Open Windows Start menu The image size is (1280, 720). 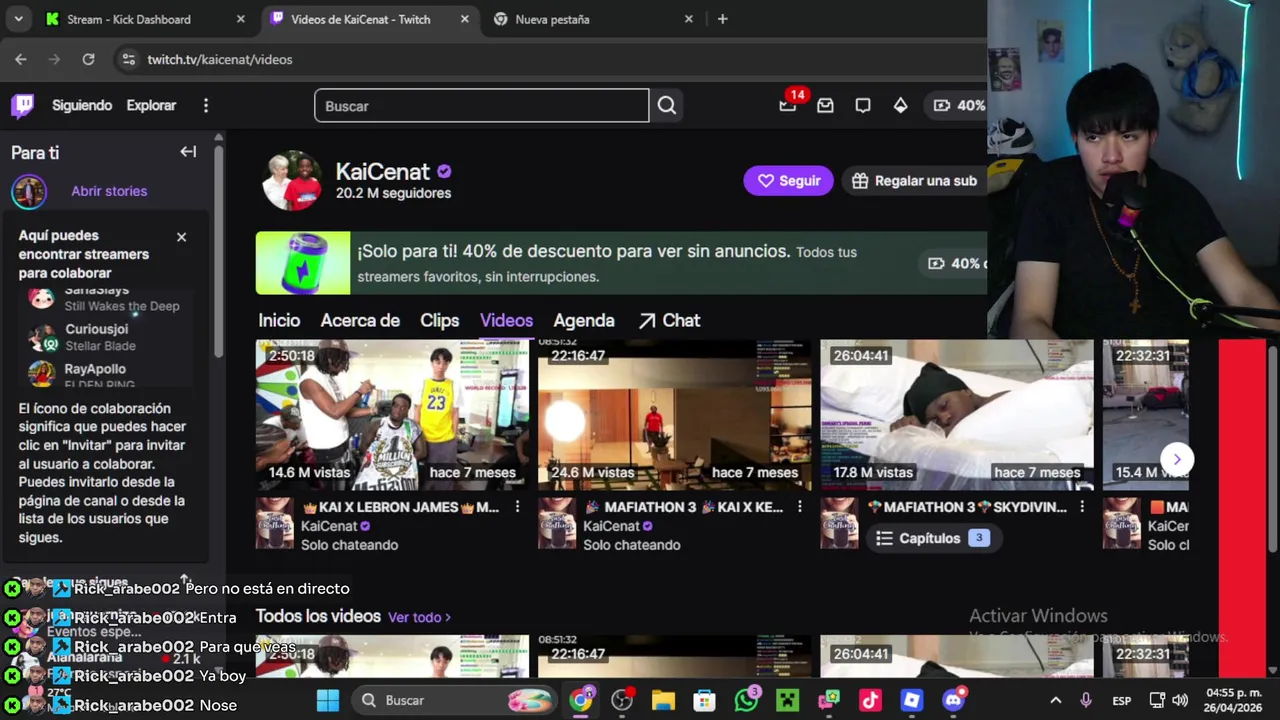(328, 700)
